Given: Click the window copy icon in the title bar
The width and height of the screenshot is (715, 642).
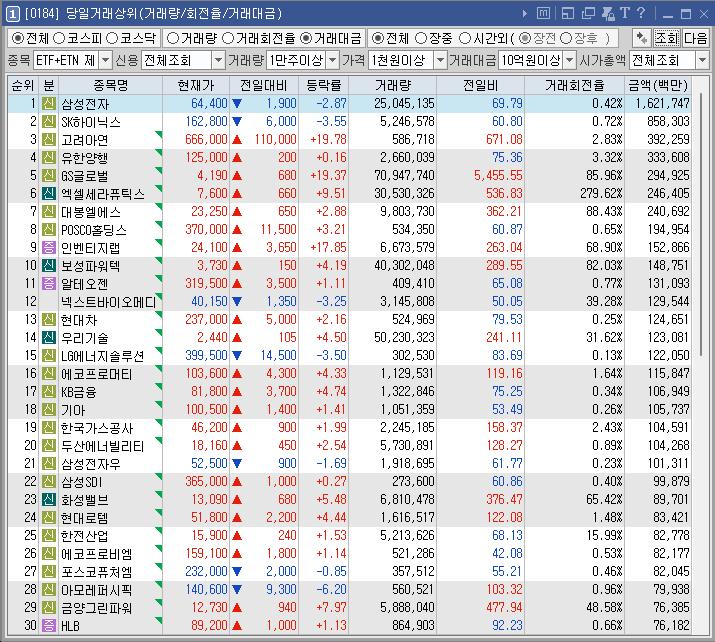Looking at the screenshot, I should point(588,14).
